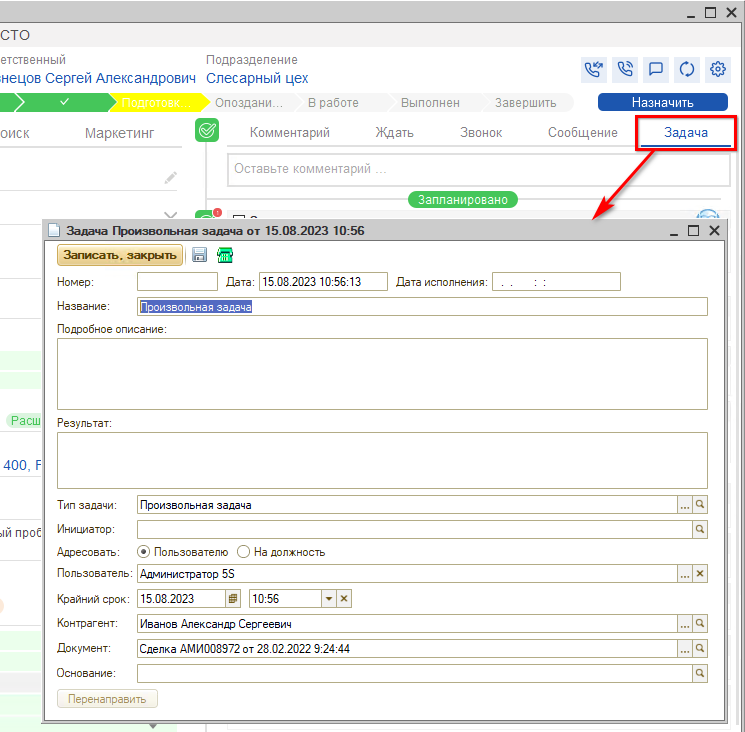Click the green checkmark toggle beside Комментарий
The image size is (745, 732).
(207, 132)
